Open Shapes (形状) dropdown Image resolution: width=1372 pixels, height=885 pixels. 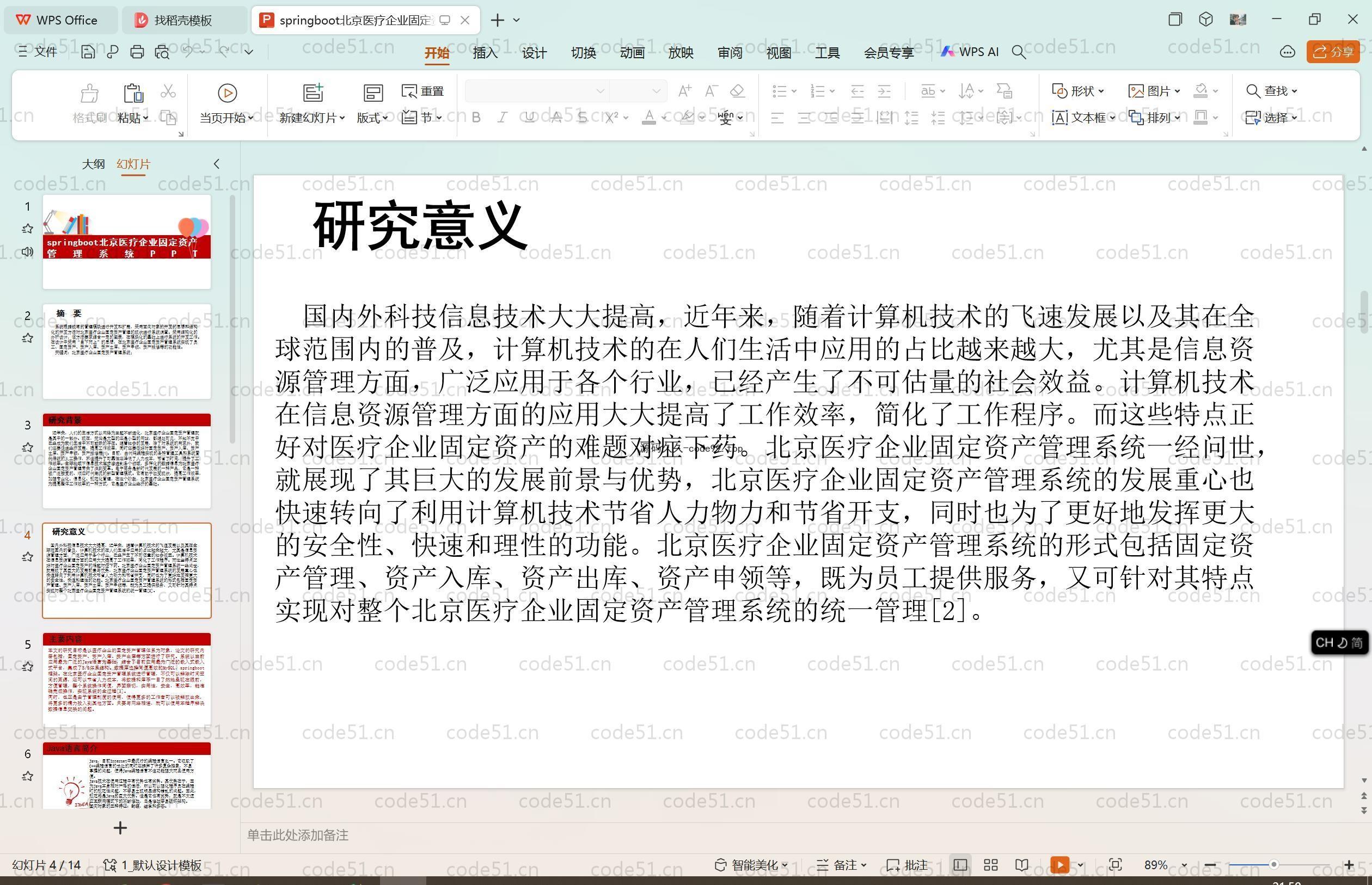1079,91
